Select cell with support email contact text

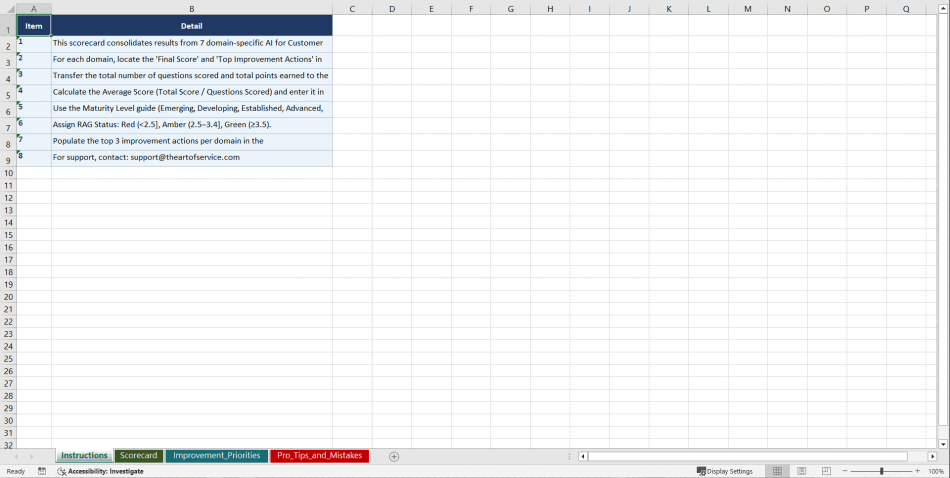pos(191,158)
